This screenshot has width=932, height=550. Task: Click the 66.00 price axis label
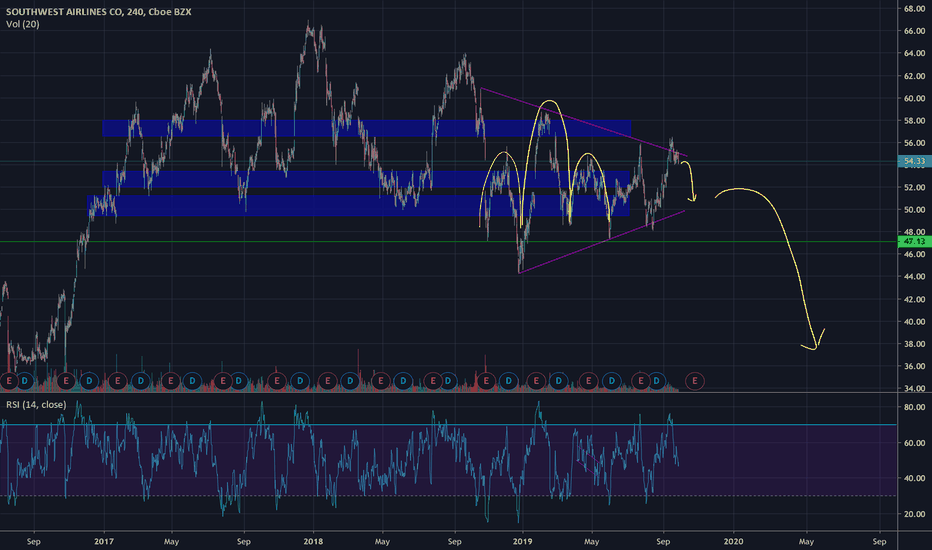914,31
